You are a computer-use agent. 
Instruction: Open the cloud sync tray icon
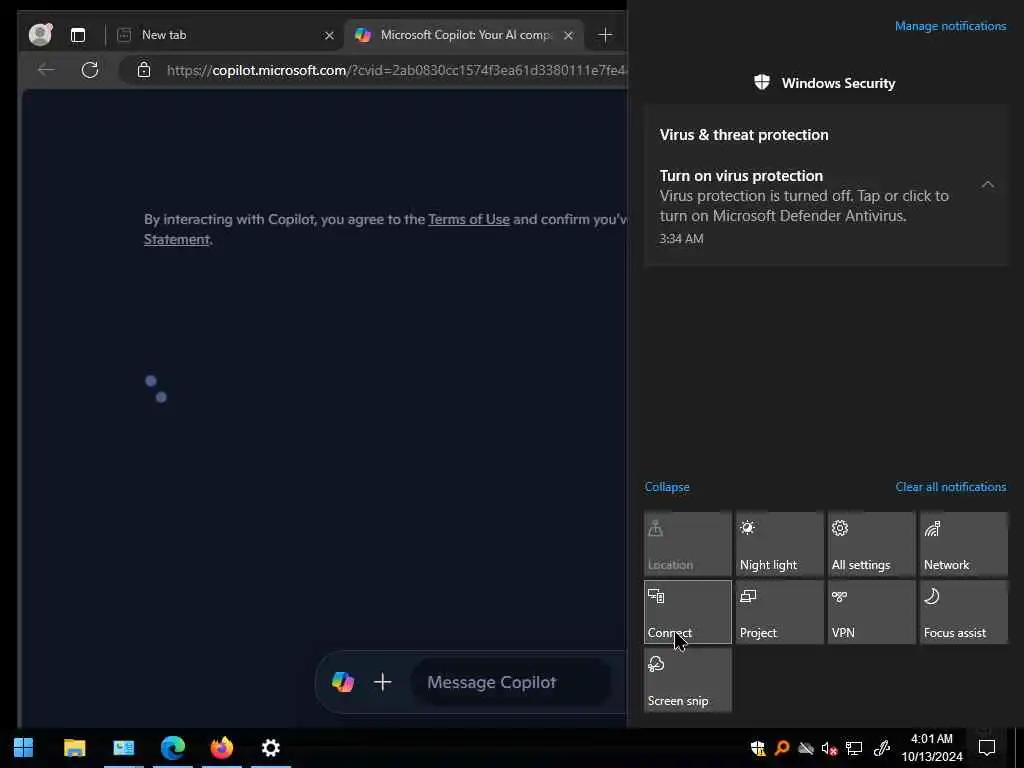805,748
